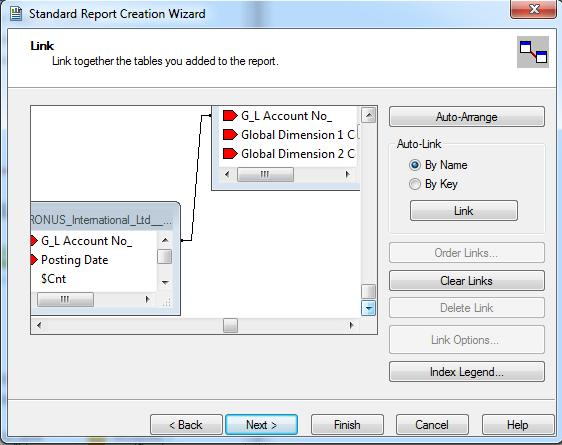Select Global Dimension 2 field in upper table

coord(298,154)
